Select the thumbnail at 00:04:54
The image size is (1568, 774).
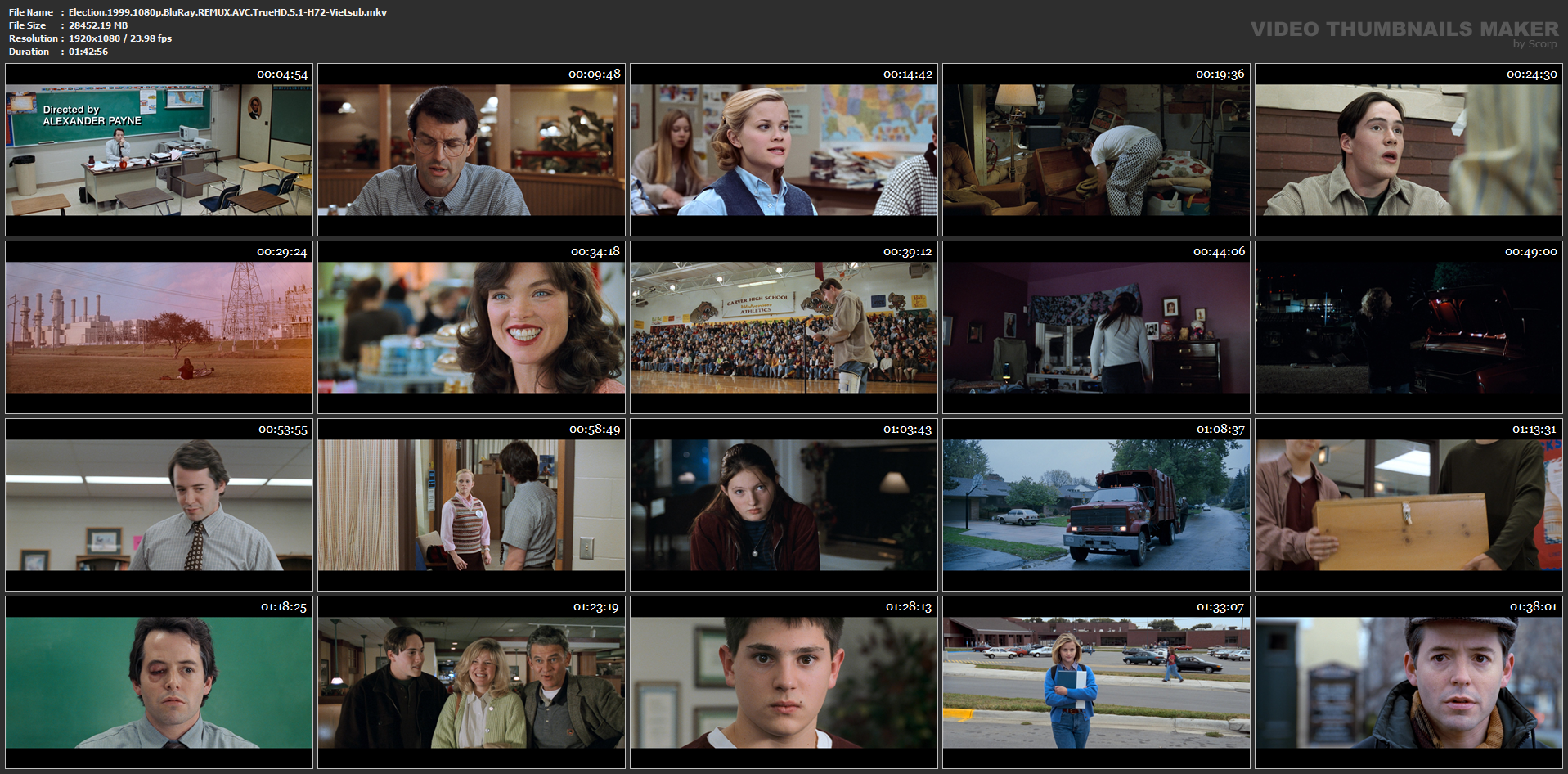[x=159, y=150]
